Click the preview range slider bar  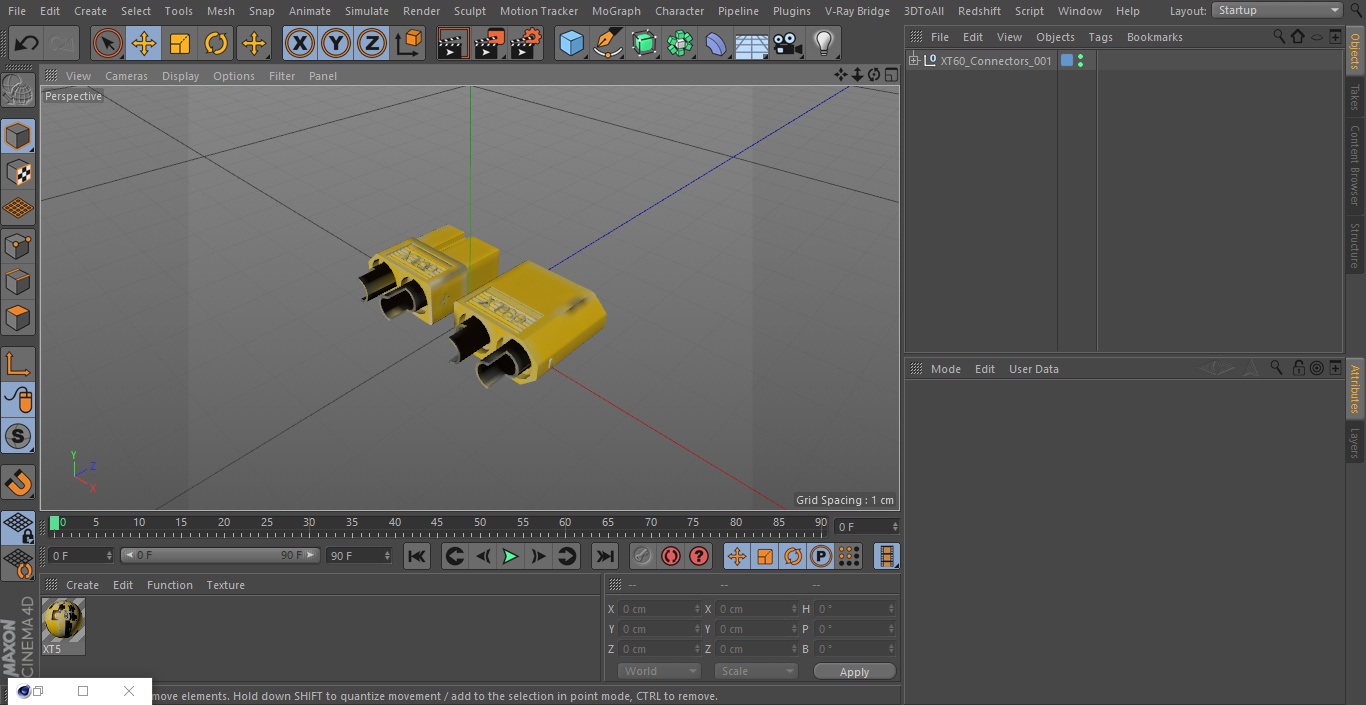coord(221,555)
